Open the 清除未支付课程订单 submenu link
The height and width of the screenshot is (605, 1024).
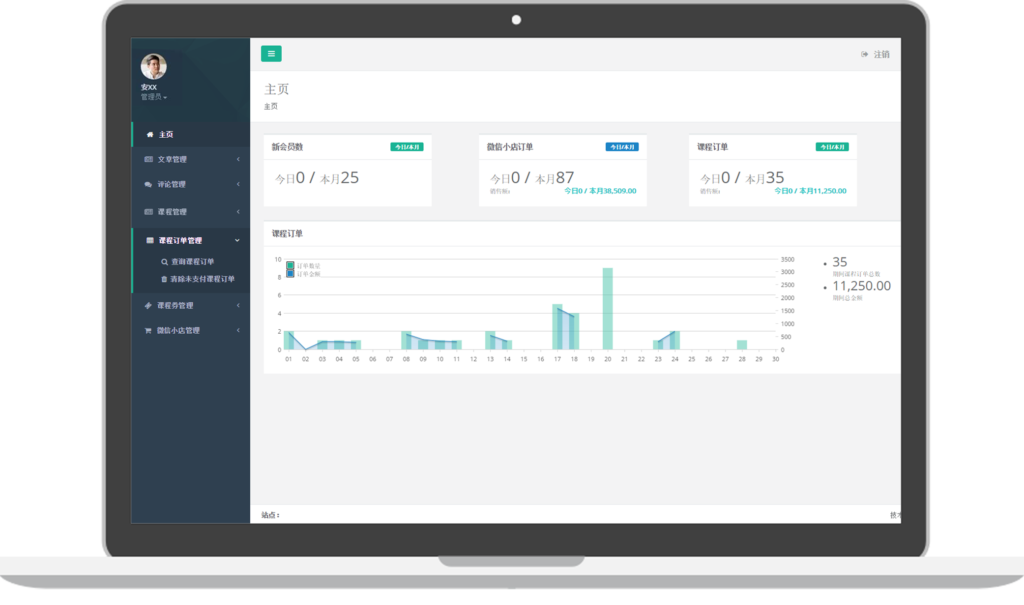(x=202, y=279)
